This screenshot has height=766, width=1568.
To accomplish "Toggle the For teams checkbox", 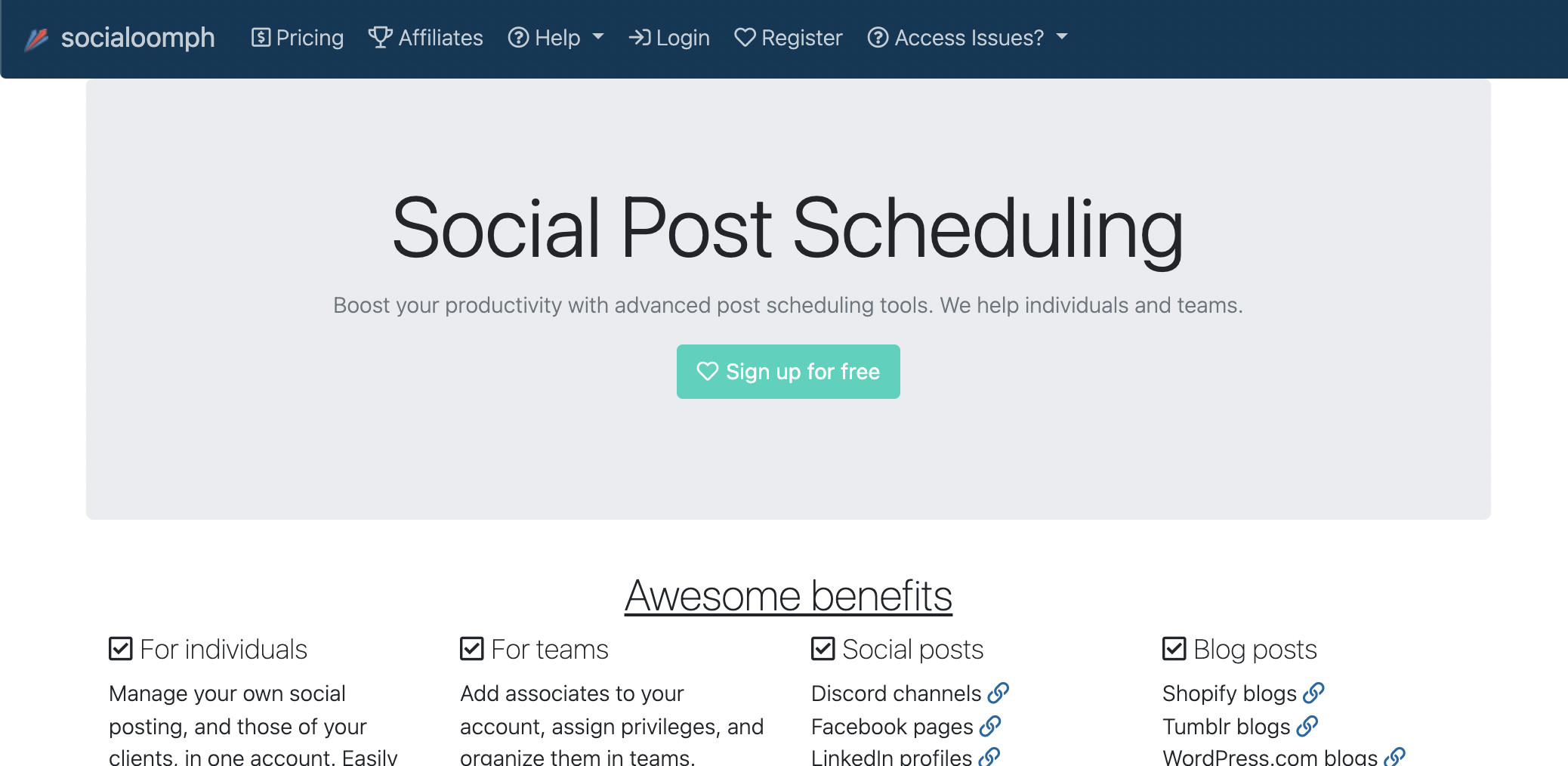I will [x=471, y=648].
